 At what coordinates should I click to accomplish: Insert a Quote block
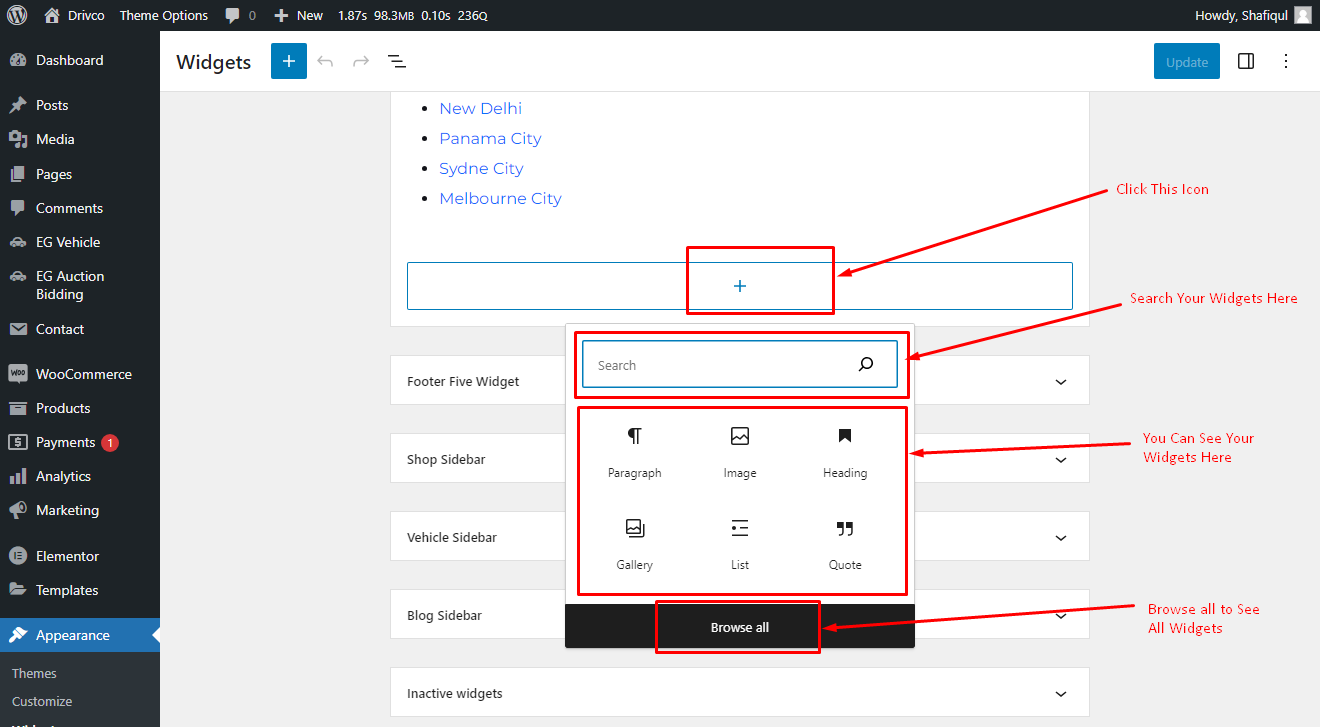(845, 544)
